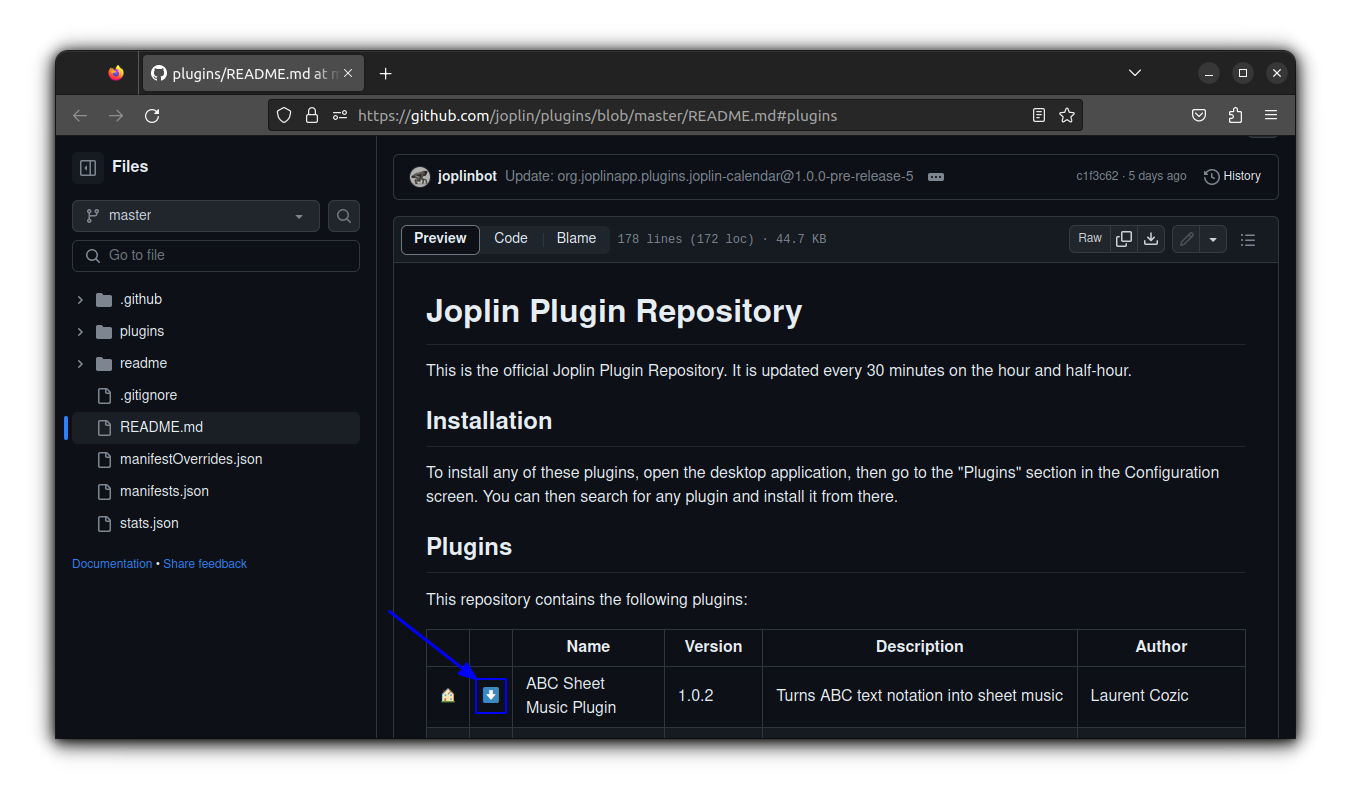This screenshot has width=1351, height=799.
Task: Open commit c1f3c62
Action: [x=1097, y=176]
